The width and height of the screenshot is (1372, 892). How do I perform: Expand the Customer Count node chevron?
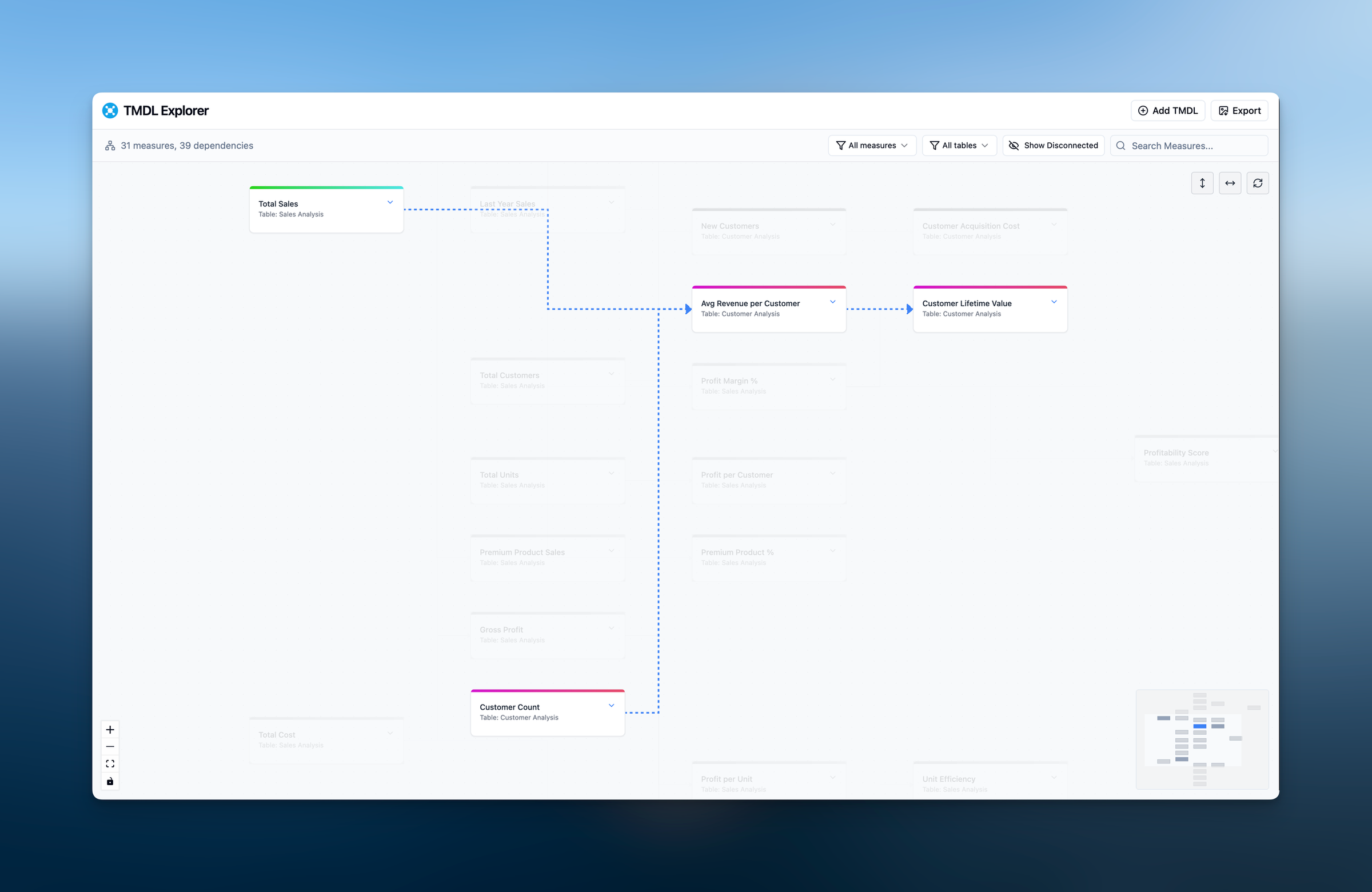pos(611,706)
